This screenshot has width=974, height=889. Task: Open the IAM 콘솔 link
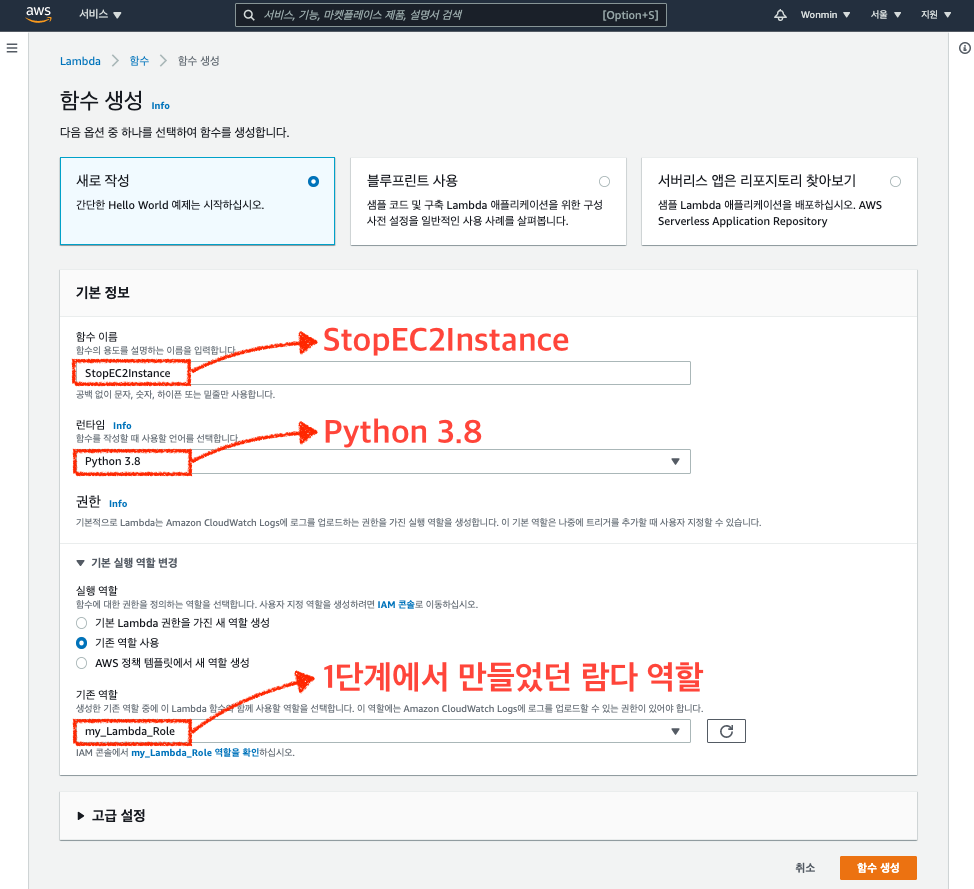[x=396, y=604]
